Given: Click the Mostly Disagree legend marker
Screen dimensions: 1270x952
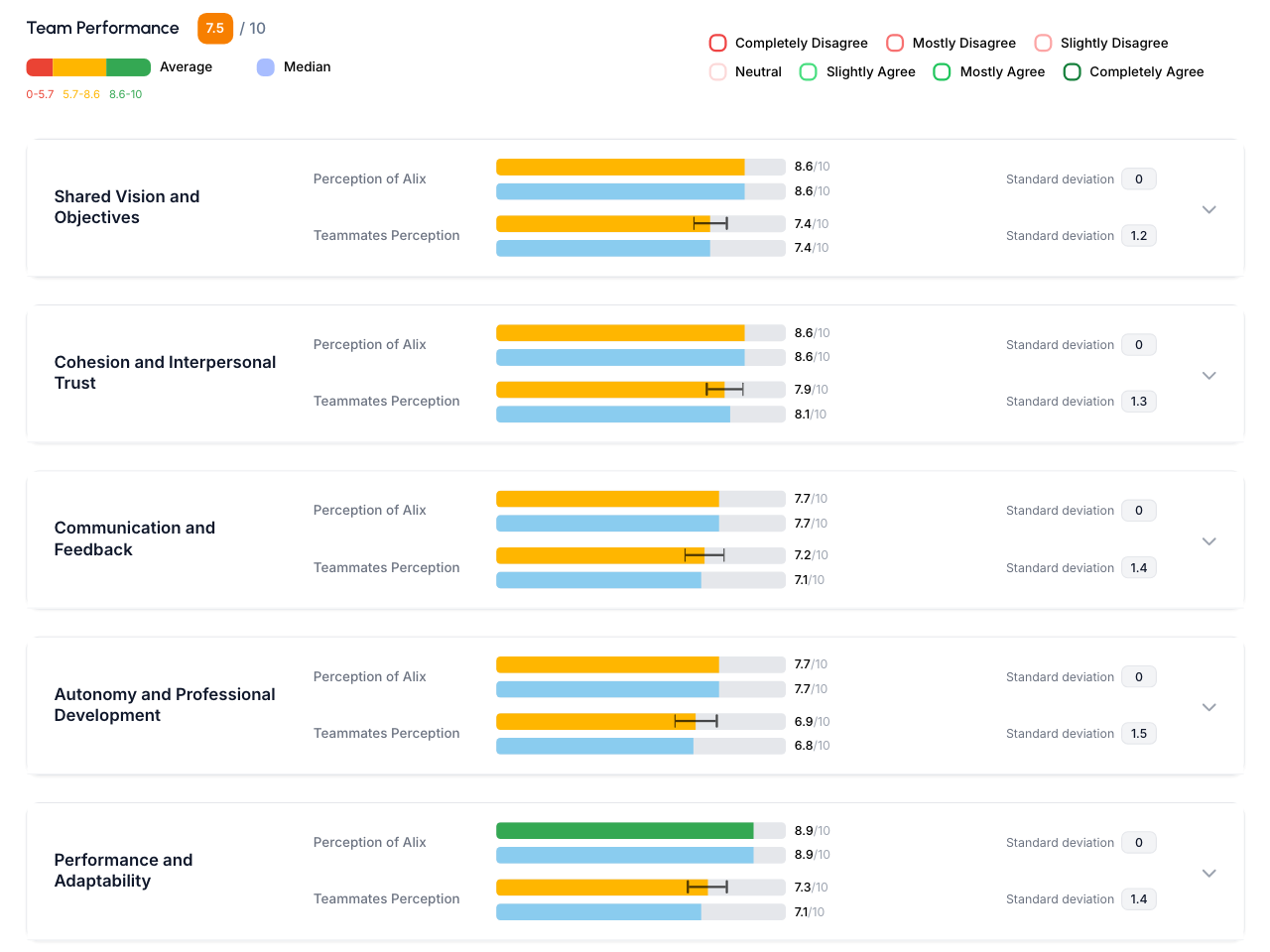Looking at the screenshot, I should point(895,43).
